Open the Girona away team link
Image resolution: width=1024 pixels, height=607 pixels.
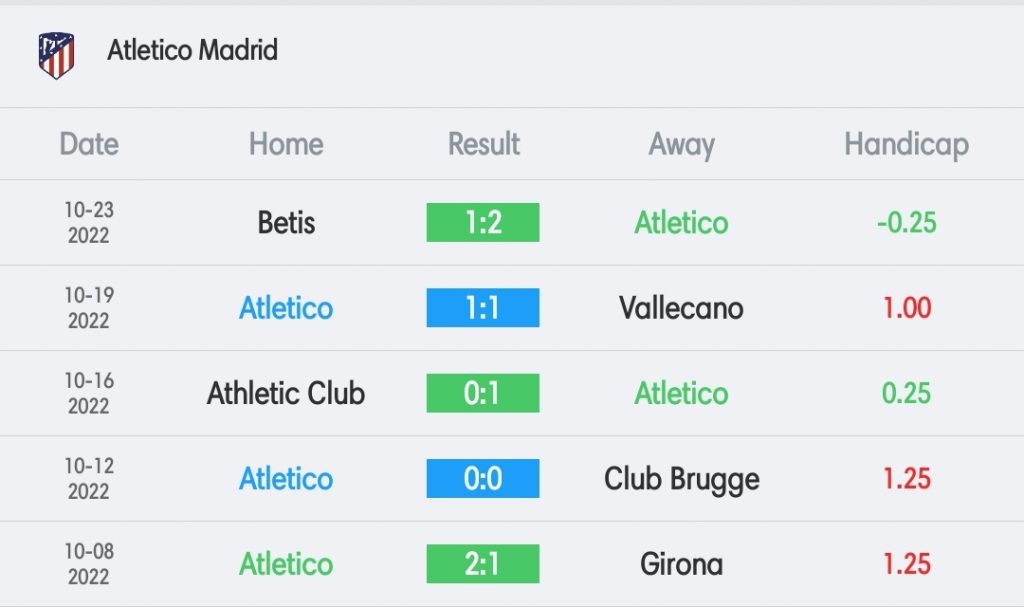(x=681, y=564)
